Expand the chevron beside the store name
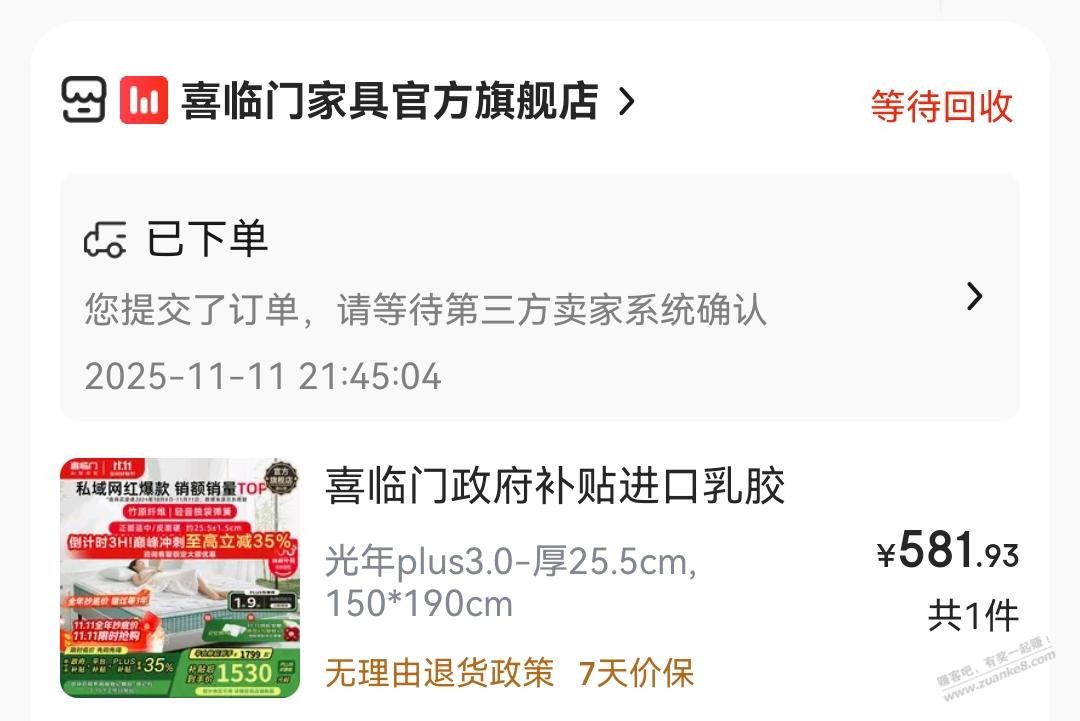 tap(626, 101)
